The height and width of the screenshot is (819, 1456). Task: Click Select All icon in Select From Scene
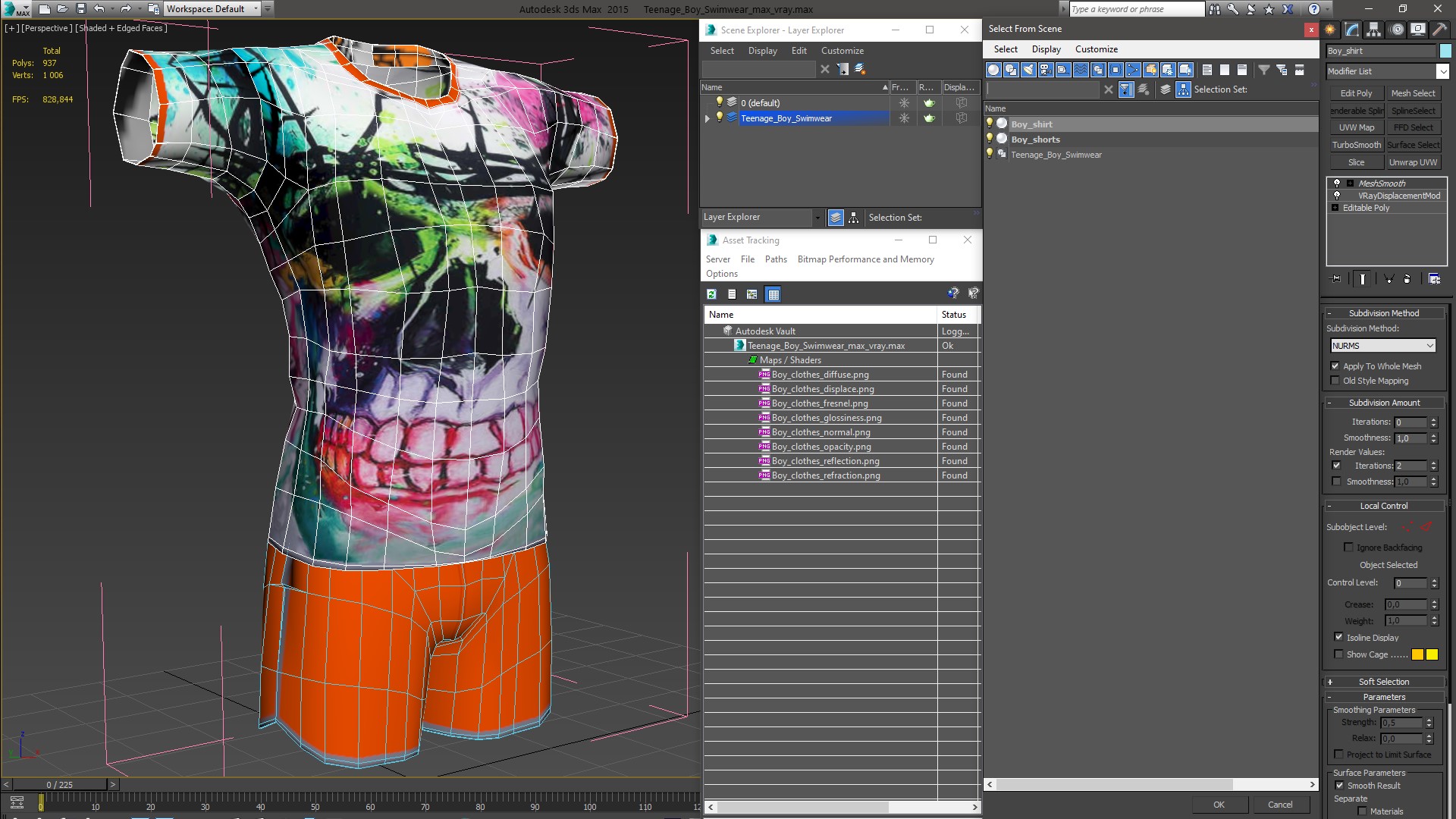point(1207,70)
